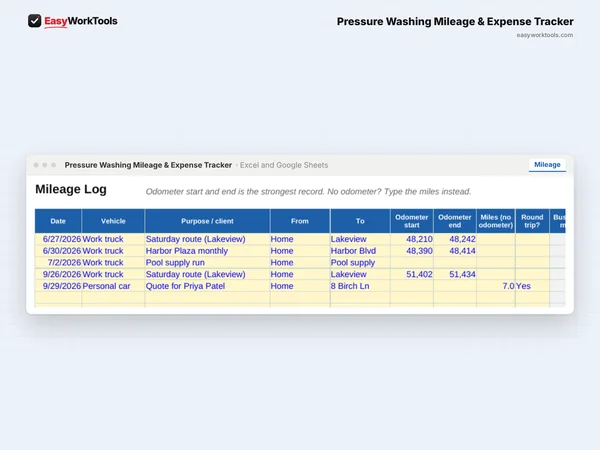Click the Pool supply destination cell
The width and height of the screenshot is (600, 450).
(x=360, y=263)
